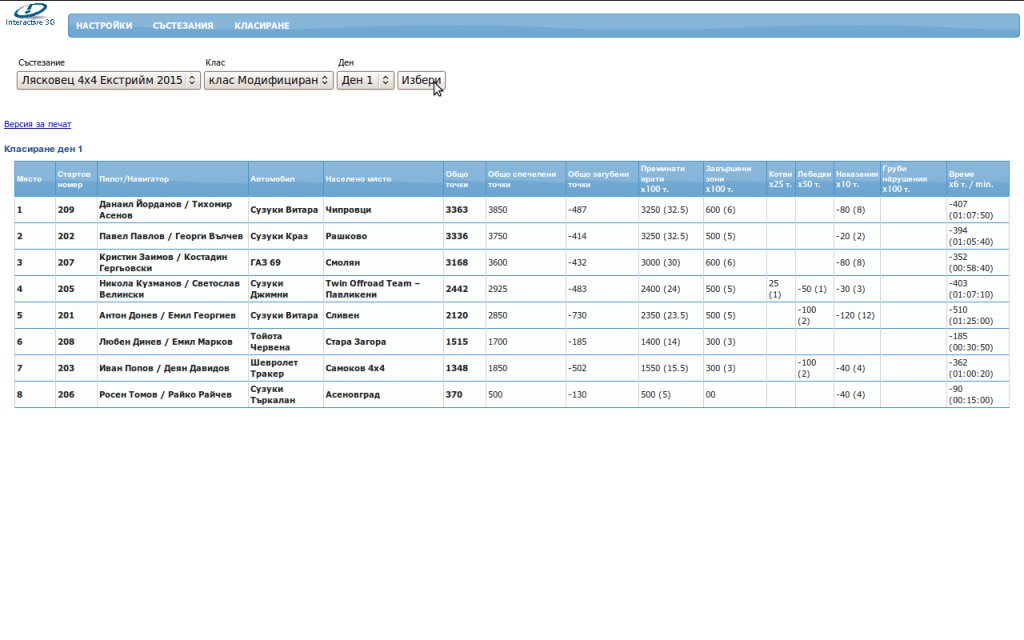Open the Състезание dropdown 'Лясковец 4x4 Екстрийм 2015'
The image size is (1024, 640).
(x=108, y=80)
